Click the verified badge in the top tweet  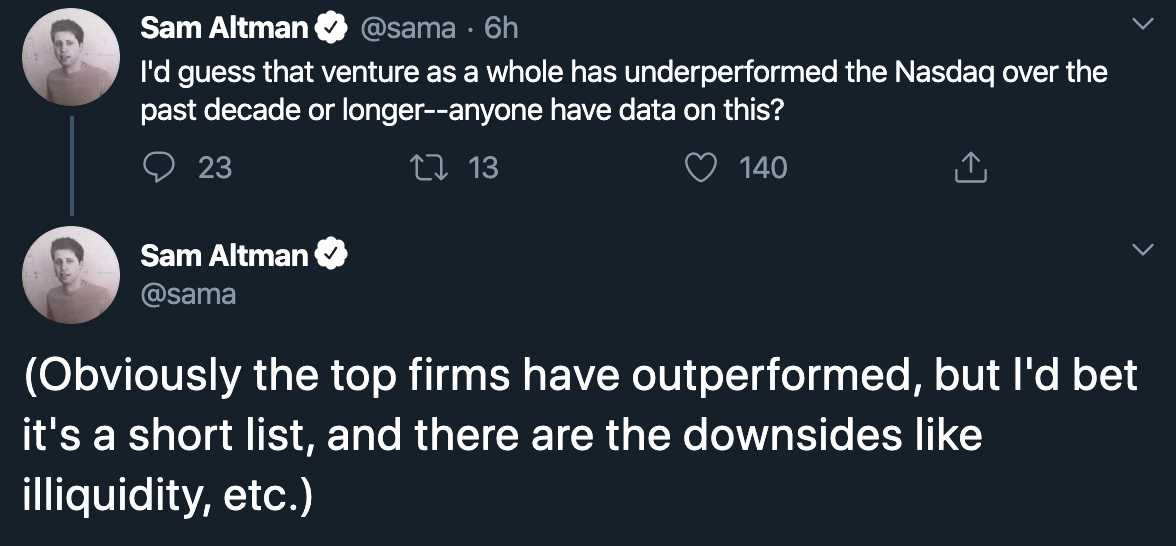click(x=331, y=29)
